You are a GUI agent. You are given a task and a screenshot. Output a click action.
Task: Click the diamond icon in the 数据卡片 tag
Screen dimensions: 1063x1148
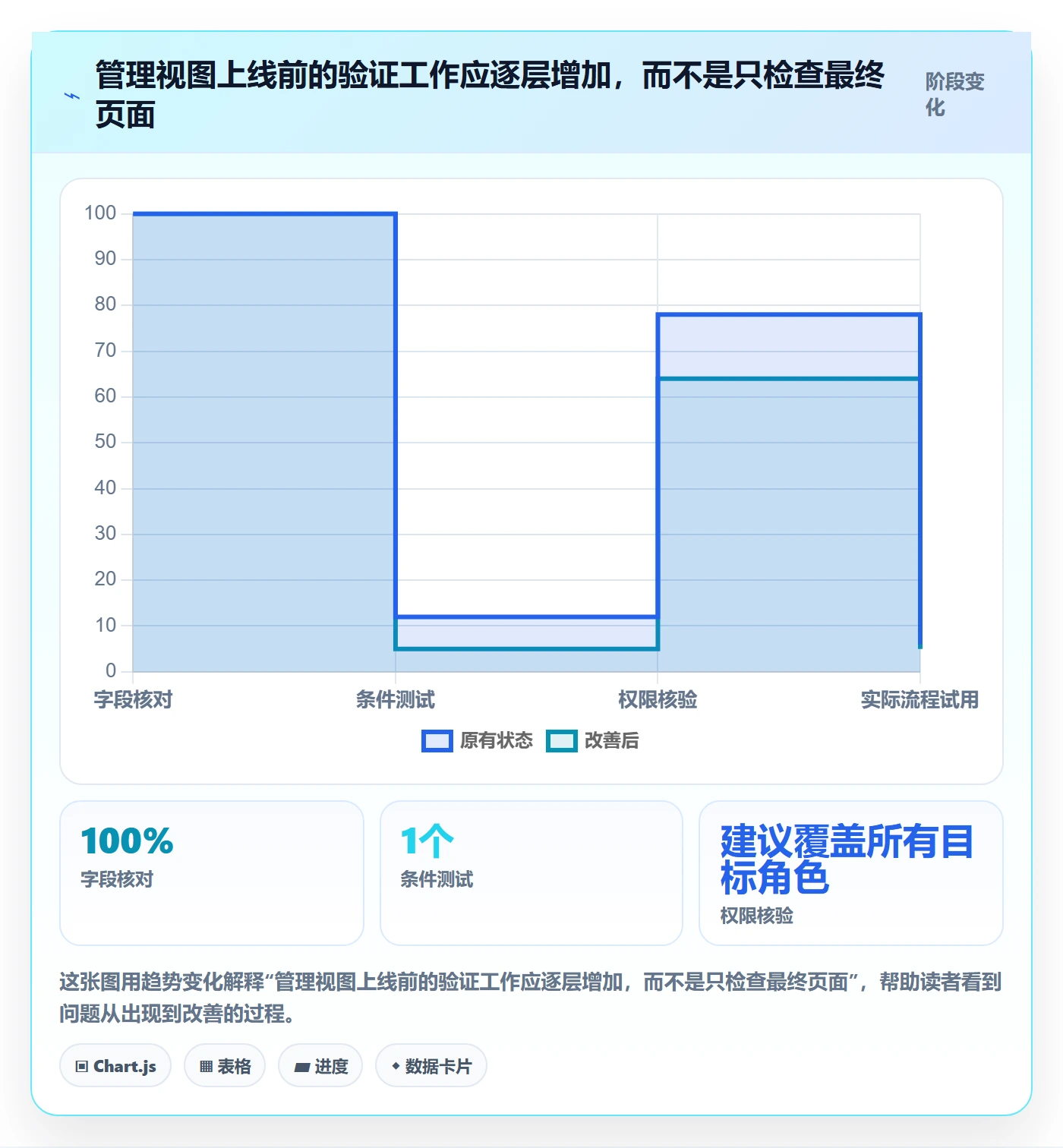click(396, 1066)
